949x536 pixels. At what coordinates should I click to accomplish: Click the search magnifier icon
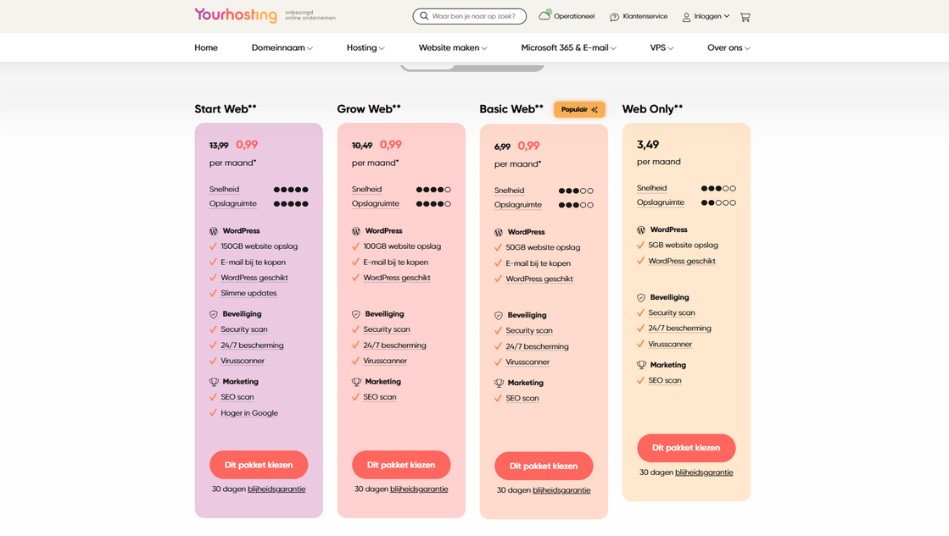pos(424,16)
